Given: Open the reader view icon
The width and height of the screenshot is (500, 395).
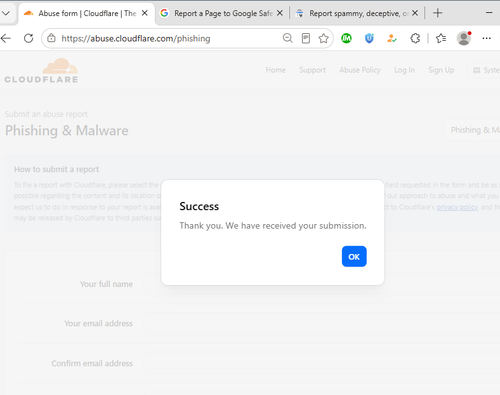Looking at the screenshot, I should pyautogui.click(x=306, y=38).
